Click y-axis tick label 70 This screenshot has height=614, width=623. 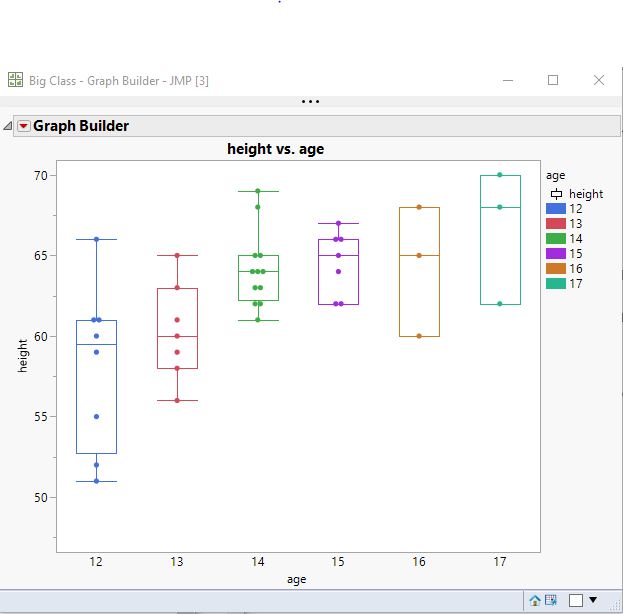tap(41, 176)
